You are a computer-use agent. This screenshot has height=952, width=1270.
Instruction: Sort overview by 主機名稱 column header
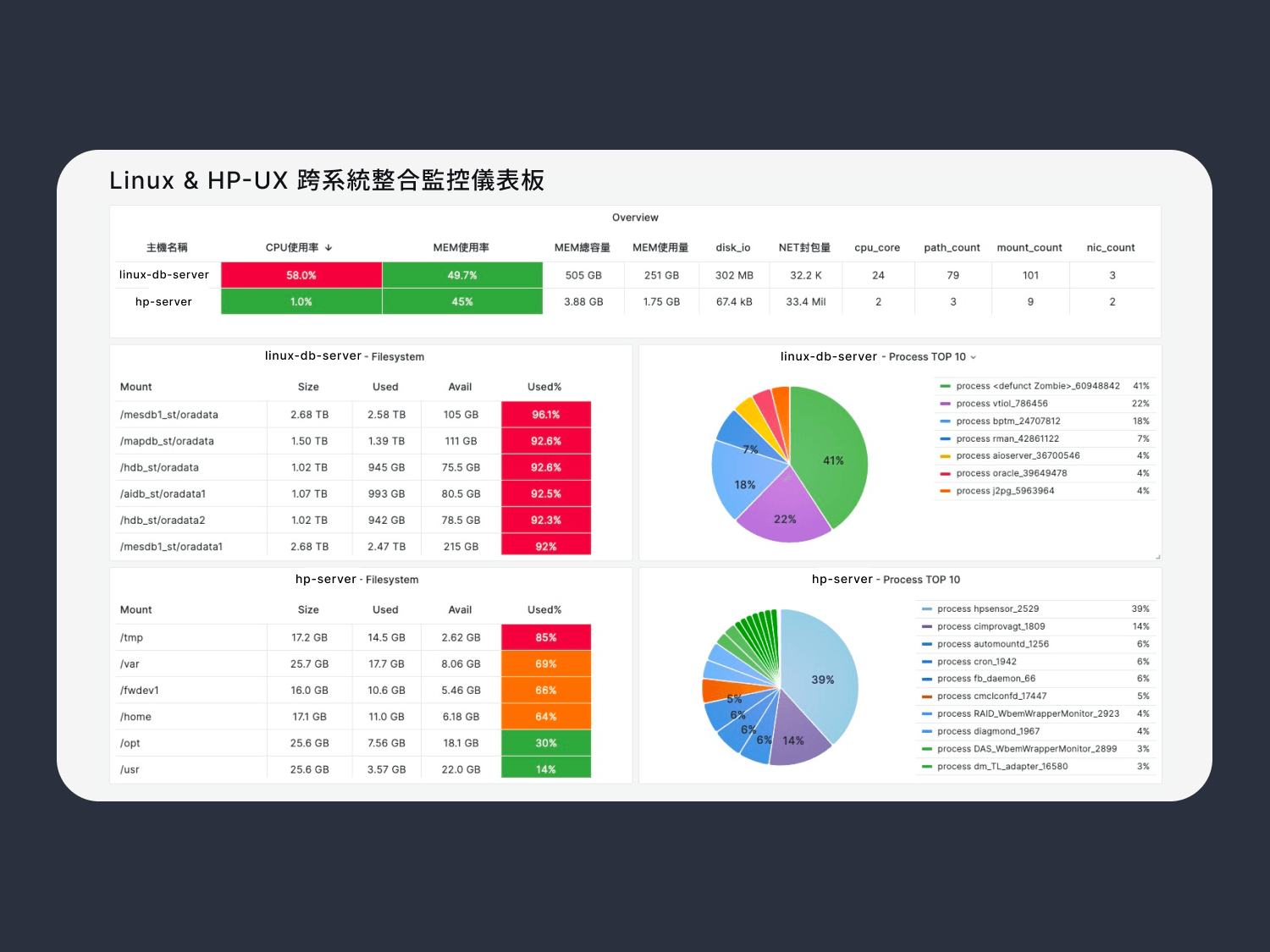pos(167,248)
